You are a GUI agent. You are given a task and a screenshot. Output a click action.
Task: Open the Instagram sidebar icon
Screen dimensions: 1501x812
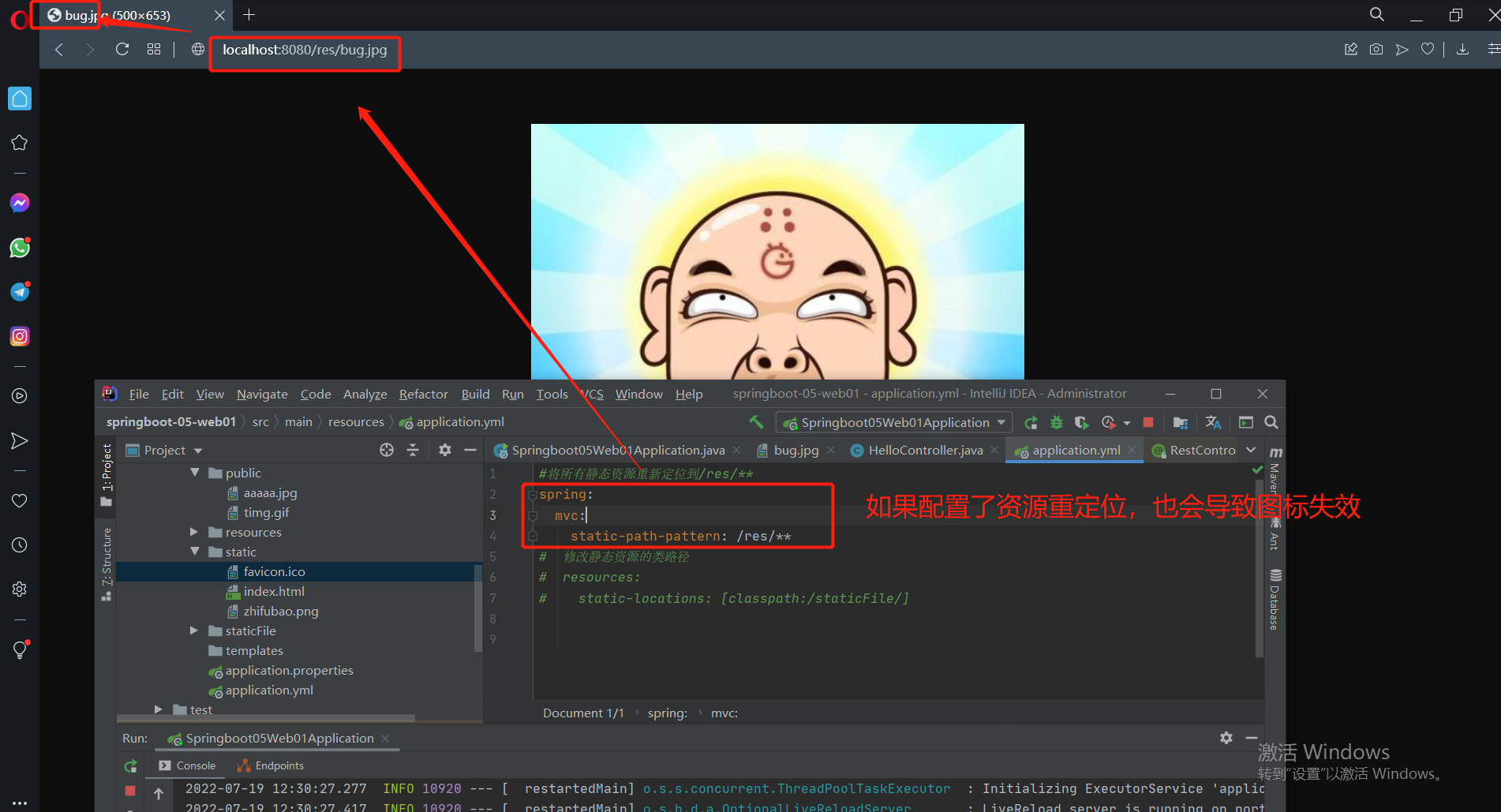(20, 336)
